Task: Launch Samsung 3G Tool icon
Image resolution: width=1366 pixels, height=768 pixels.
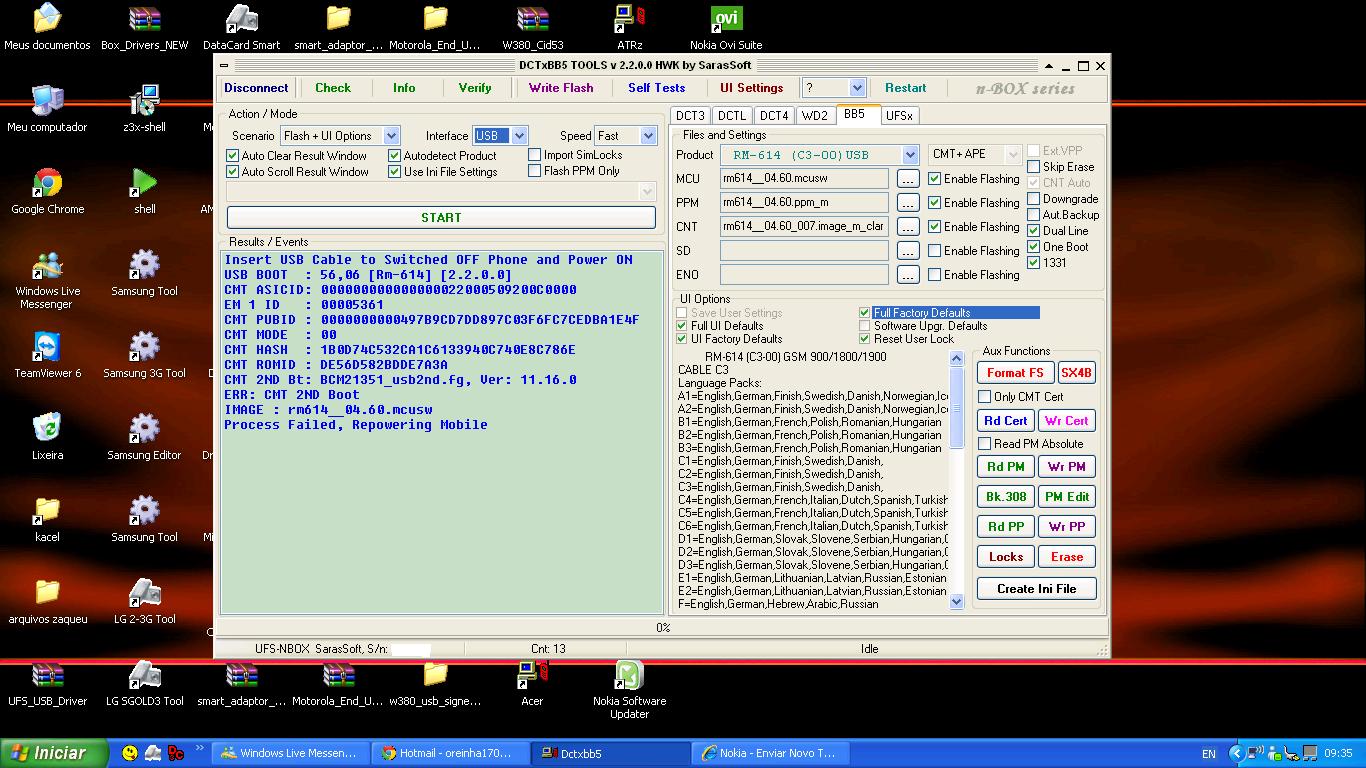Action: [145, 355]
